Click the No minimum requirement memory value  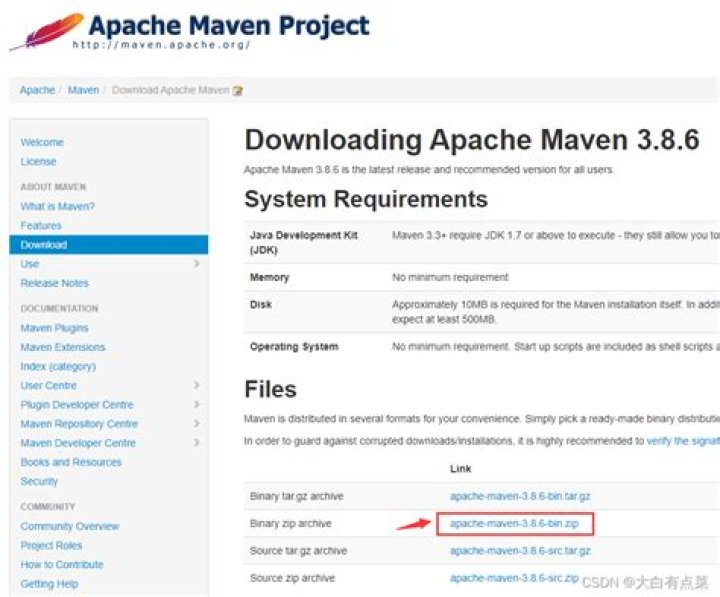(x=450, y=277)
